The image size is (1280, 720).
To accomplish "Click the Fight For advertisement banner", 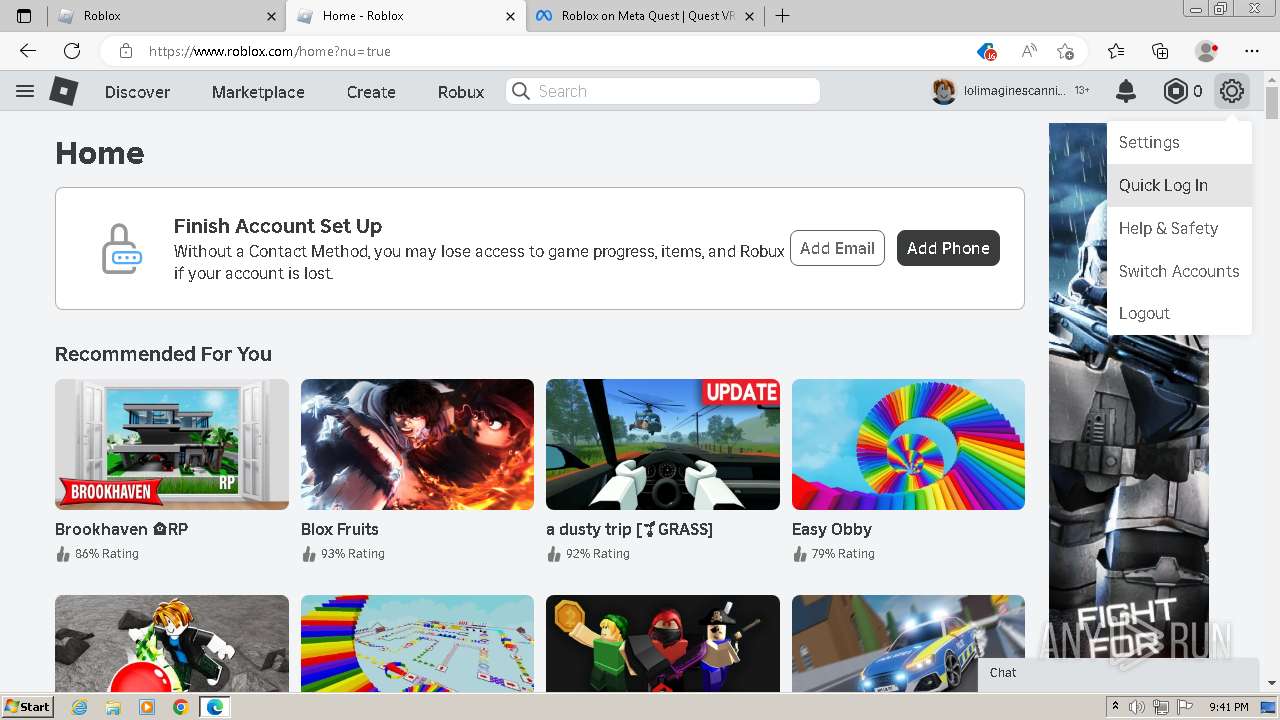I will [1128, 400].
